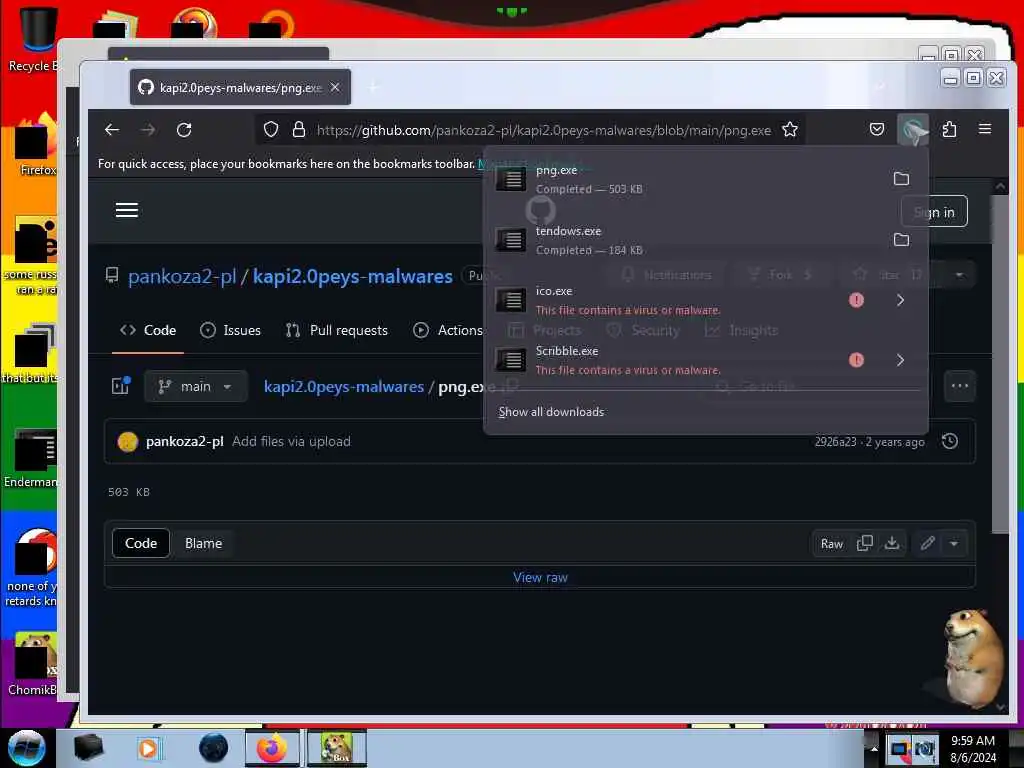The image size is (1024, 768).
Task: Select the Code view button
Action: [141, 543]
